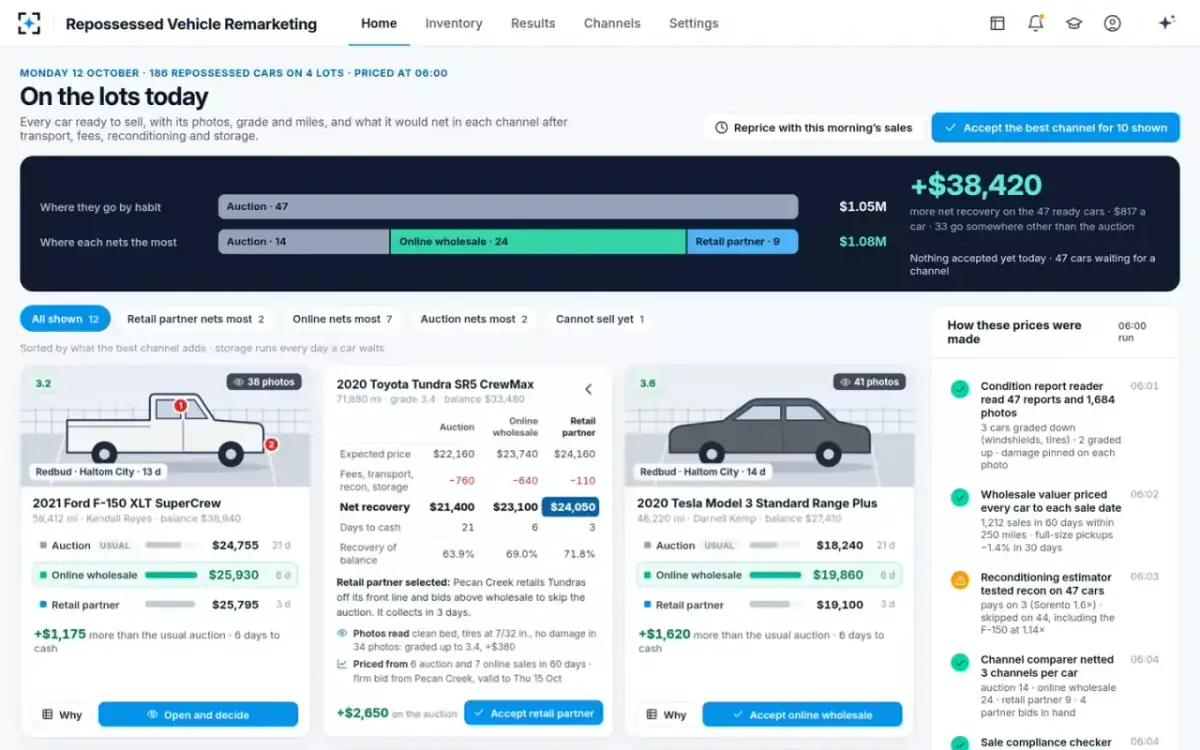
Task: Open the sparkle AI assistant icon
Action: 1166,23
